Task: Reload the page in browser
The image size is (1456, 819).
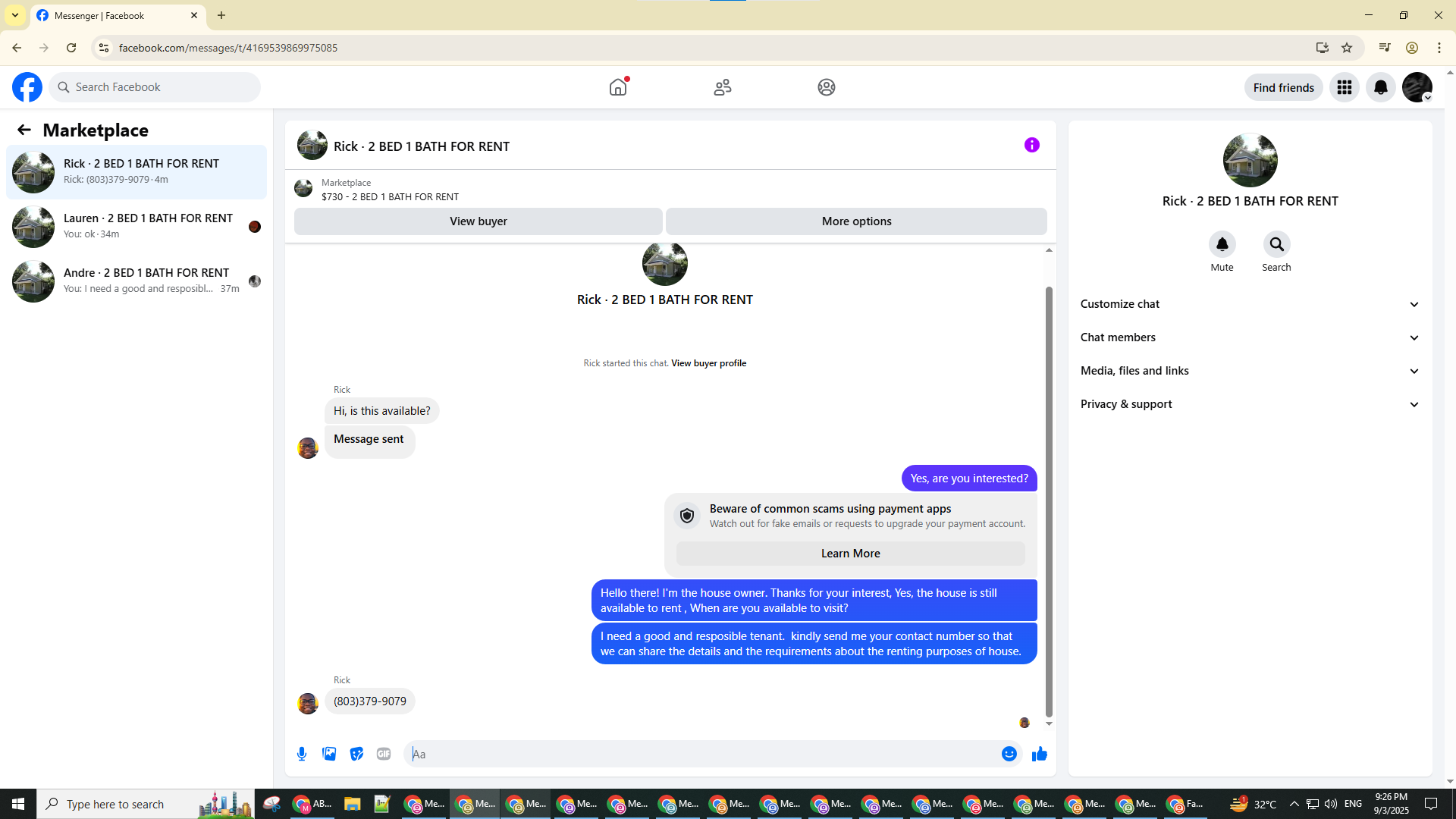Action: point(71,48)
